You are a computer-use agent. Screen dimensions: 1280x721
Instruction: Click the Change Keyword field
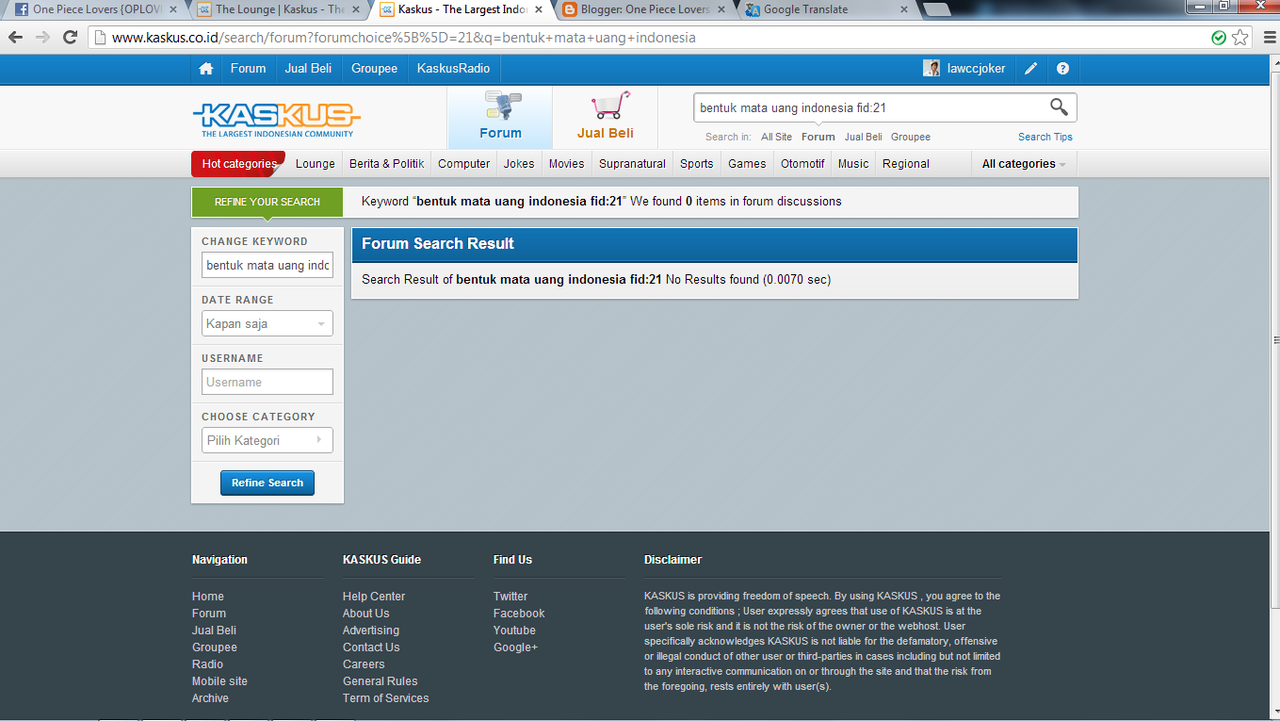pyautogui.click(x=267, y=265)
